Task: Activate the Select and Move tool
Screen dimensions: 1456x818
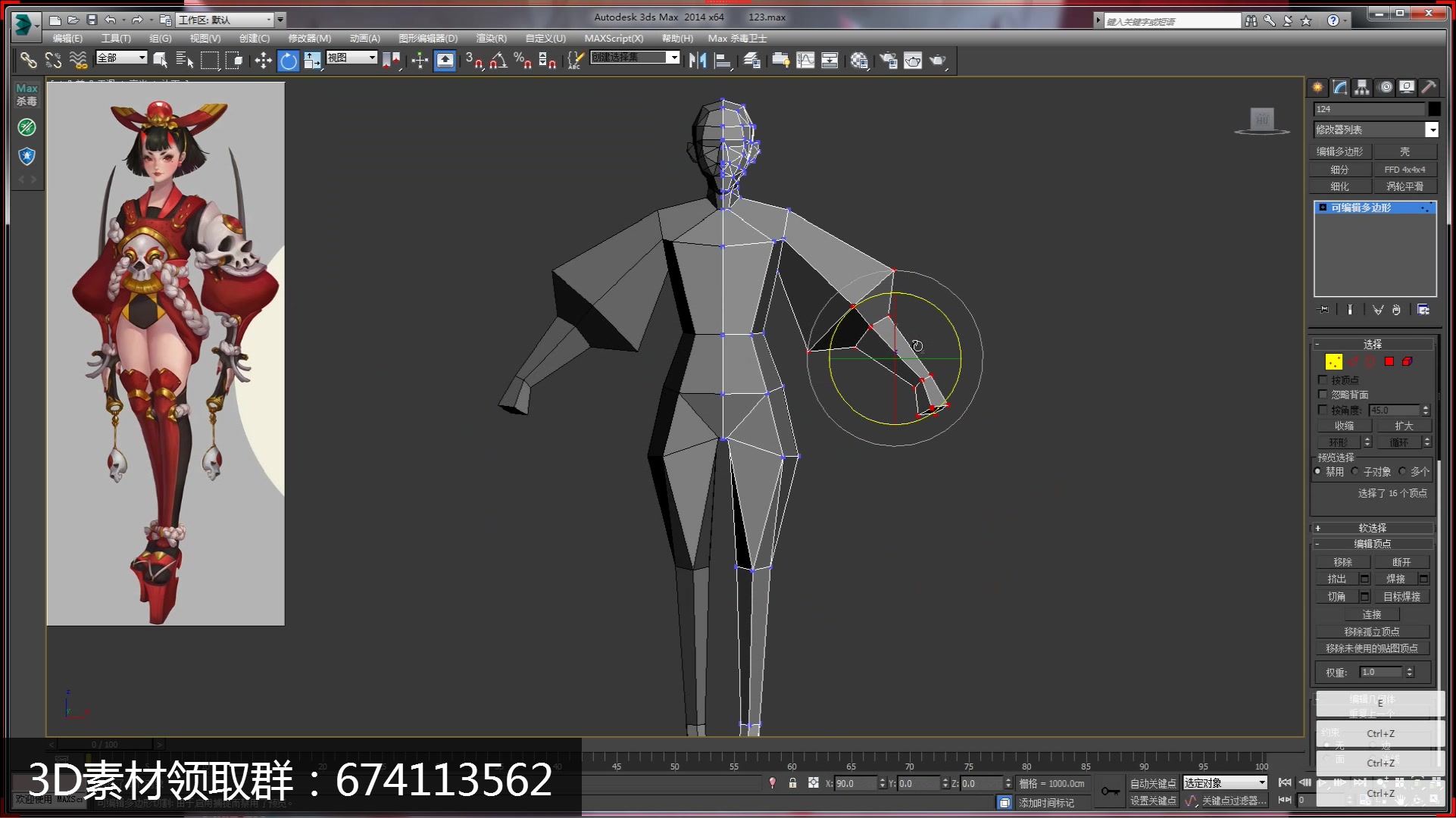Action: coord(263,60)
